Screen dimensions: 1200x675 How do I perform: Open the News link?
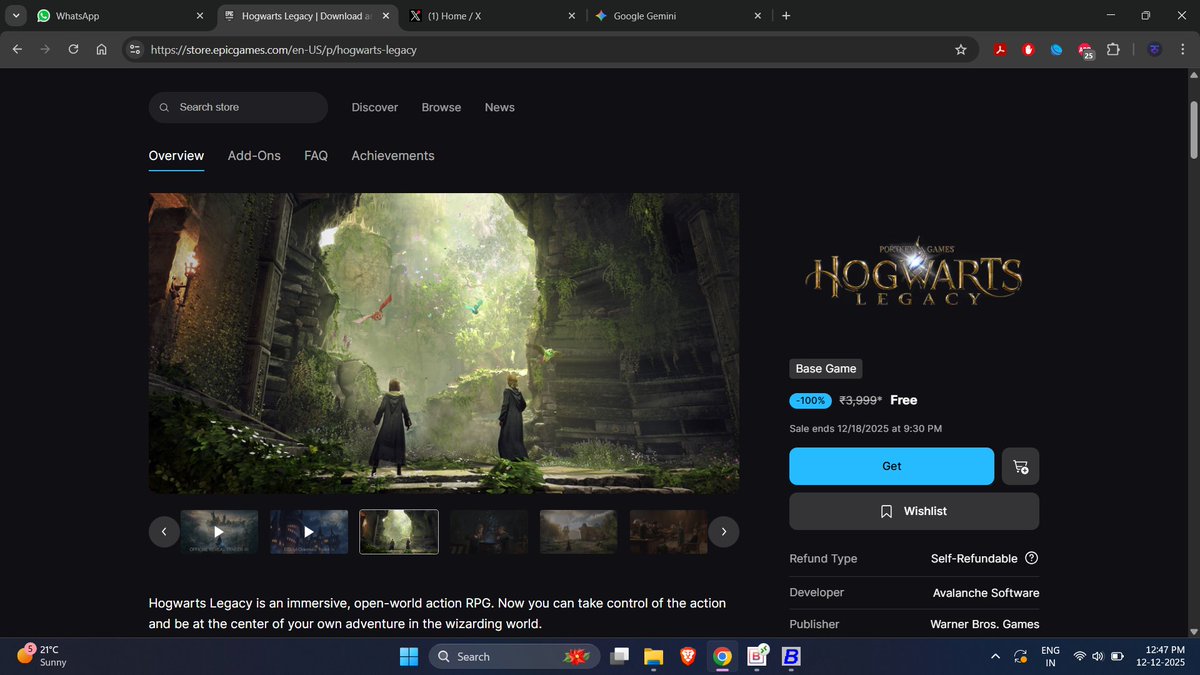coord(500,107)
